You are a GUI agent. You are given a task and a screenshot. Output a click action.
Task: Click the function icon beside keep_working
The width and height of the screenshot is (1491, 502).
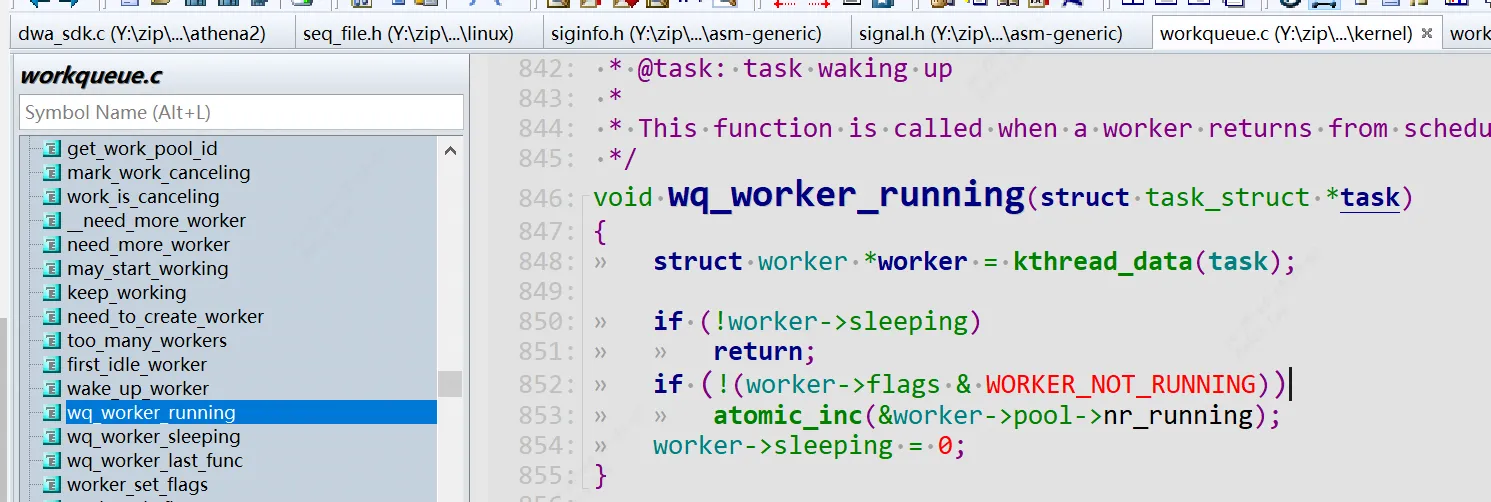click(x=52, y=293)
